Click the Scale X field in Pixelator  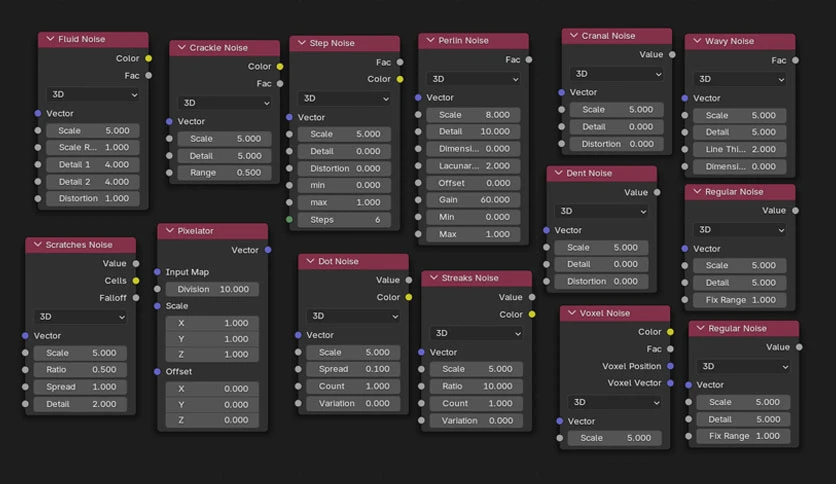point(212,323)
